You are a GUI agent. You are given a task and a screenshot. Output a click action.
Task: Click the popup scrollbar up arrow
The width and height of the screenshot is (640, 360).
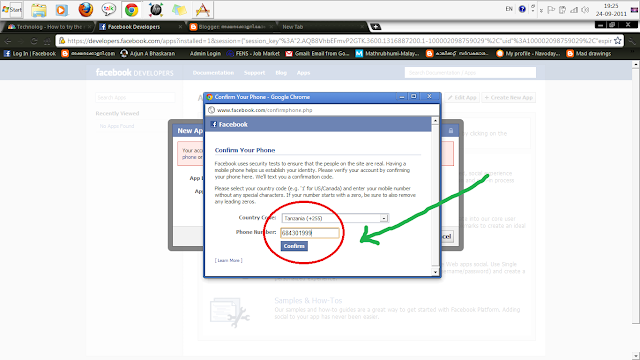[435, 120]
